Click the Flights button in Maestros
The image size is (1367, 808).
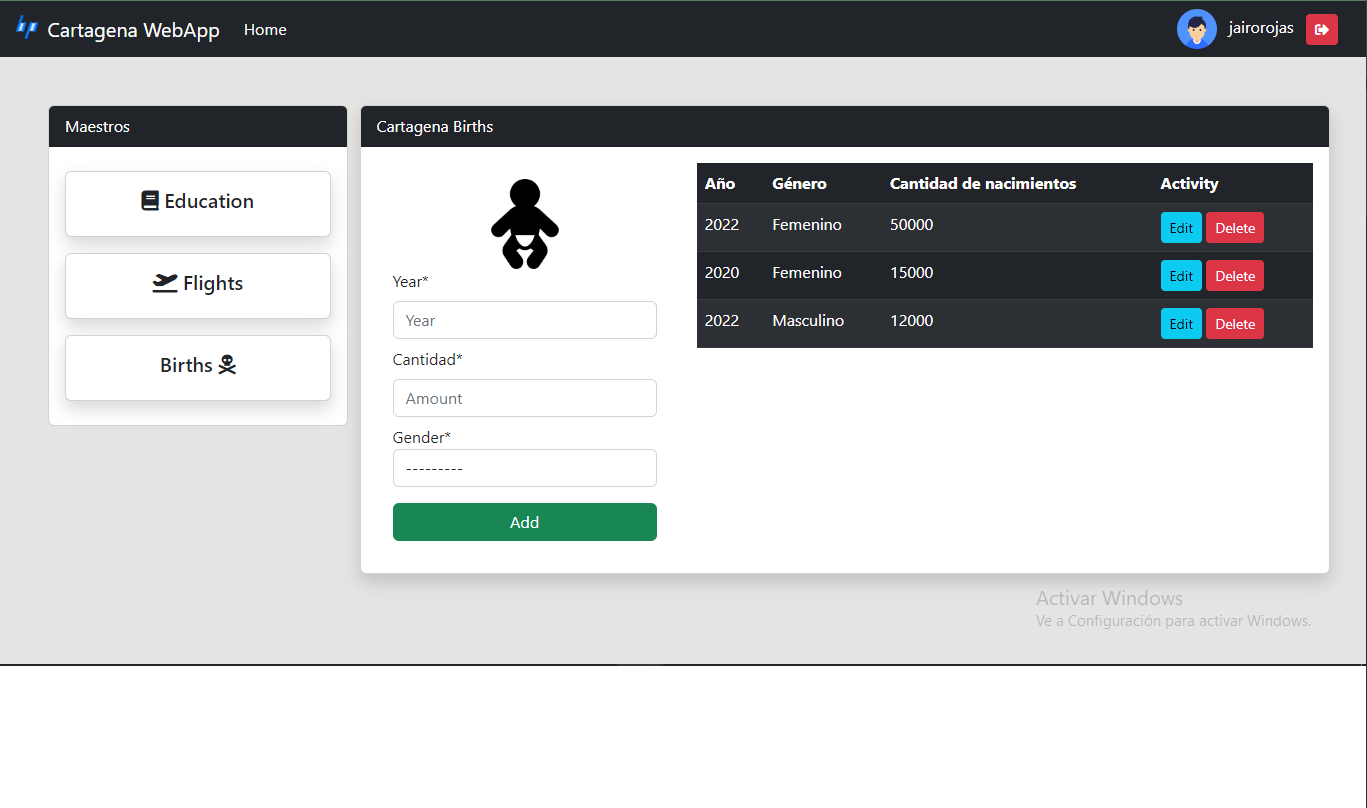pyautogui.click(x=197, y=285)
